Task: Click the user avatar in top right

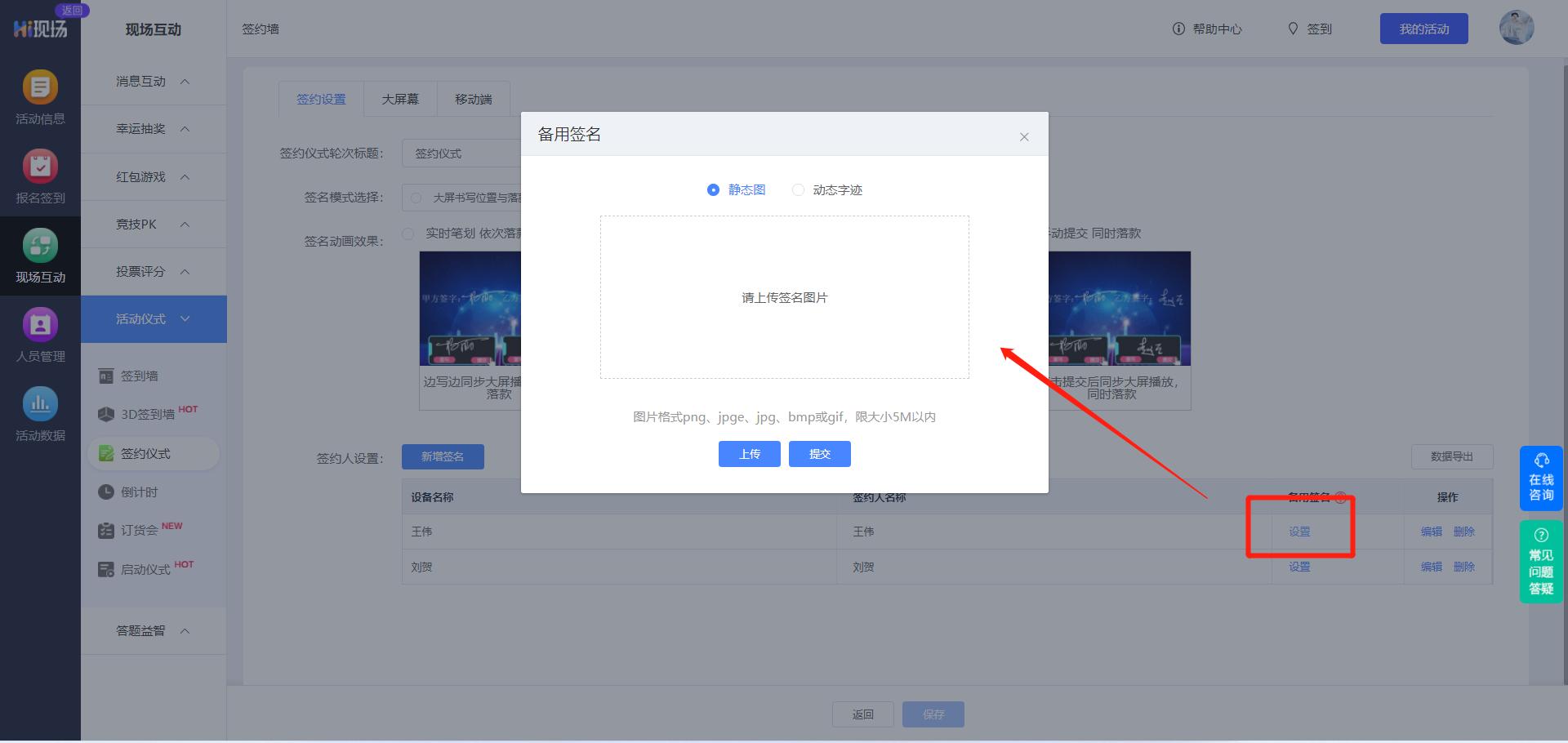Action: 1516,27
